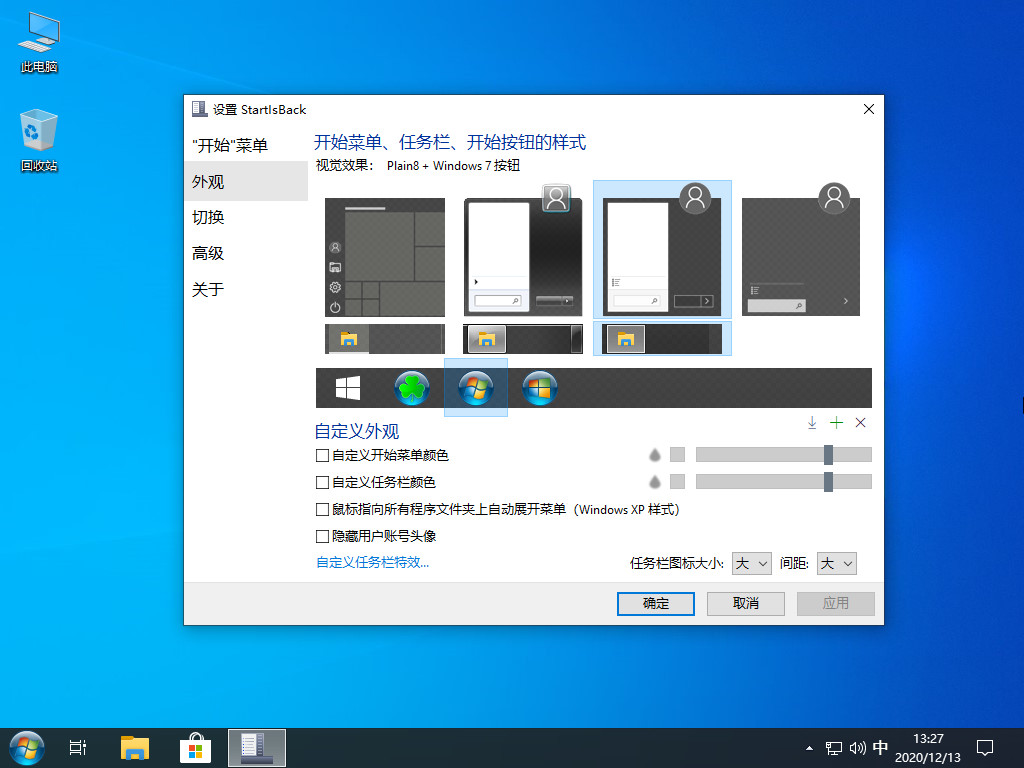This screenshot has height=768, width=1024.
Task: Open the 任务栏图标大小 dropdown
Action: (751, 564)
